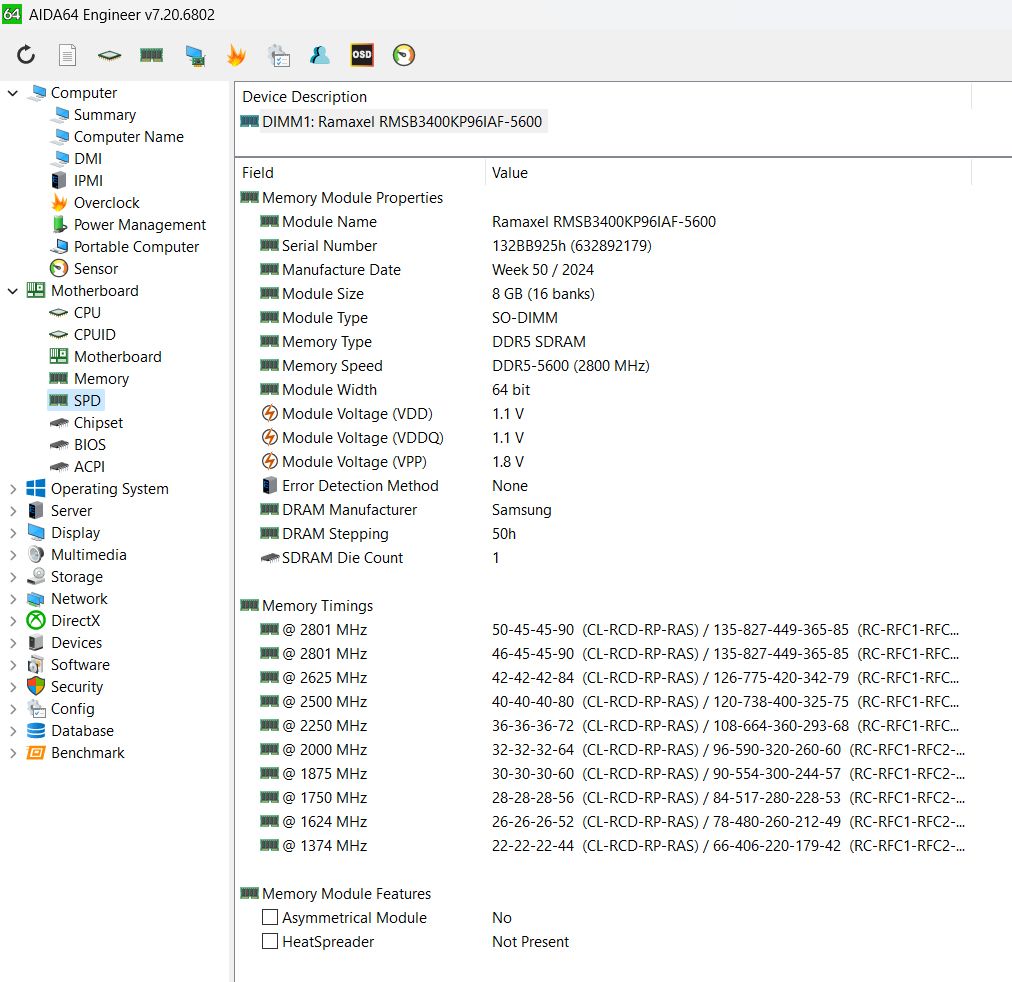Open the Overclock tree item
This screenshot has width=1012, height=982.
tap(106, 203)
